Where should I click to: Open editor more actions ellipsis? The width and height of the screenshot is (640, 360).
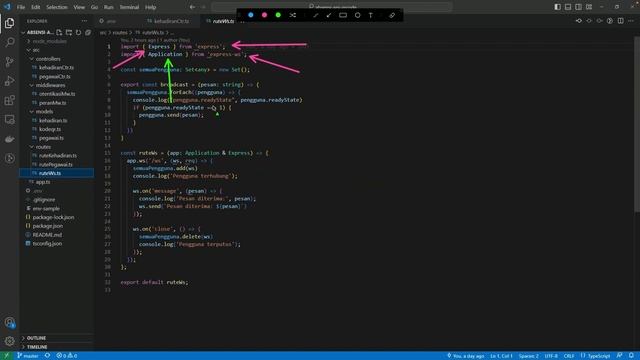[631, 21]
